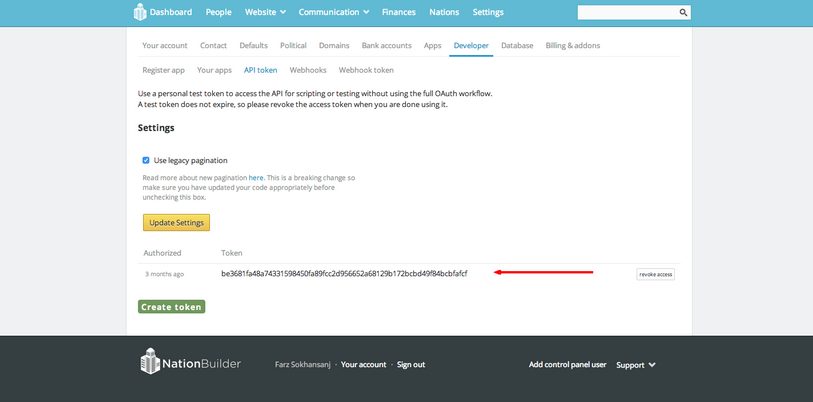This screenshot has height=402, width=813.
Task: Click the Create token button
Action: point(172,307)
